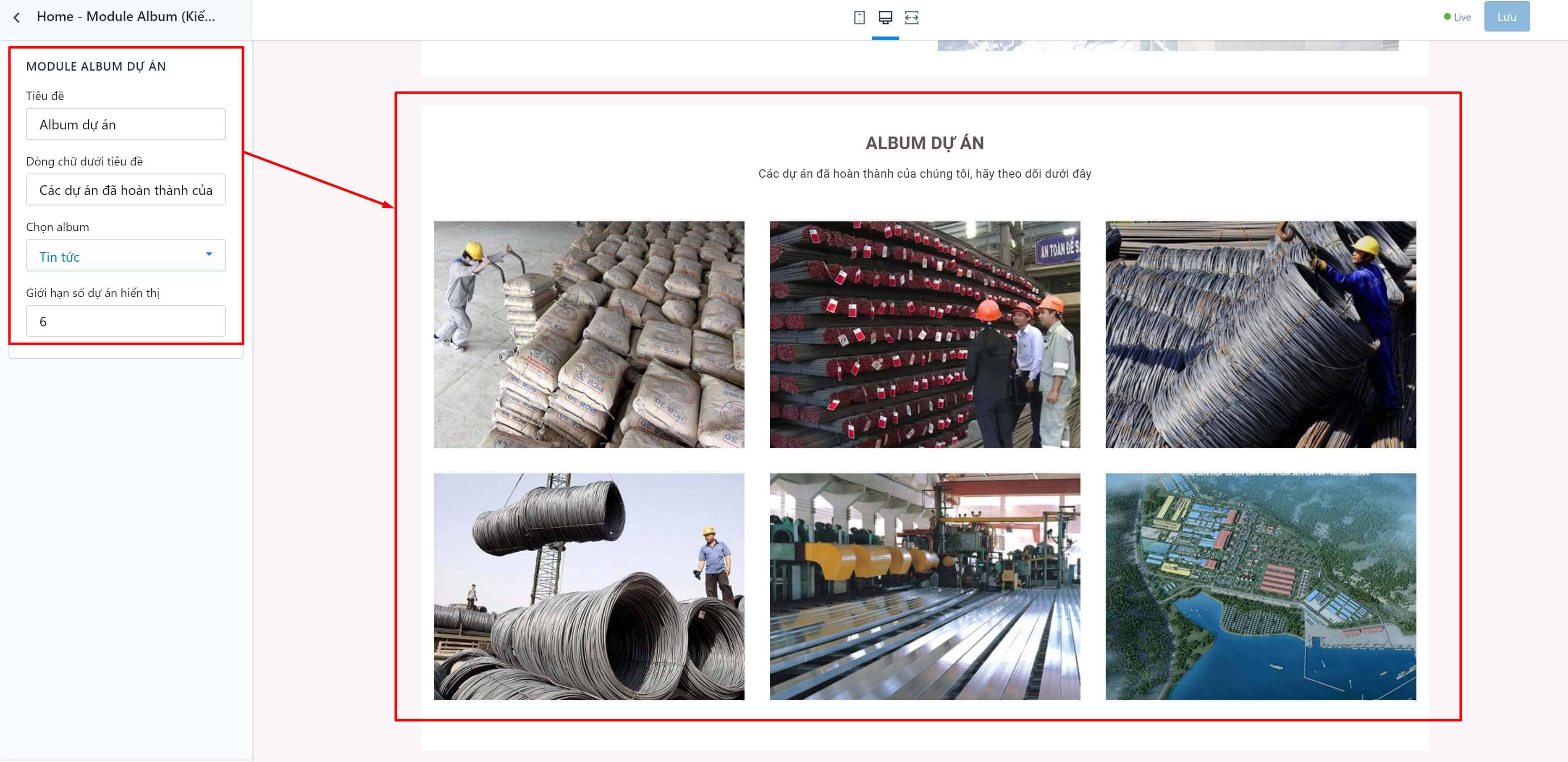Viewport: 1568px width, 762px height.
Task: Click the ALBUM DỰ ÁN preview heading
Action: point(925,143)
